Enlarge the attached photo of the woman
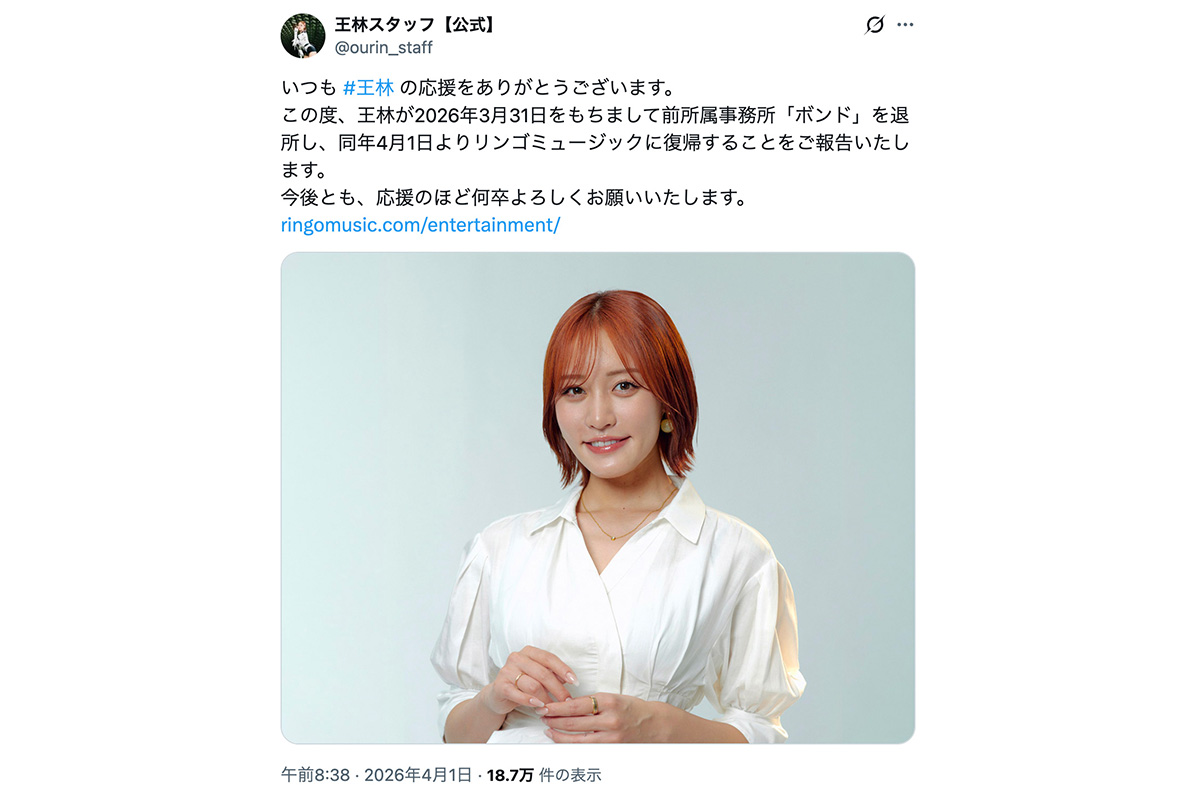The image size is (1200, 800). (598, 498)
